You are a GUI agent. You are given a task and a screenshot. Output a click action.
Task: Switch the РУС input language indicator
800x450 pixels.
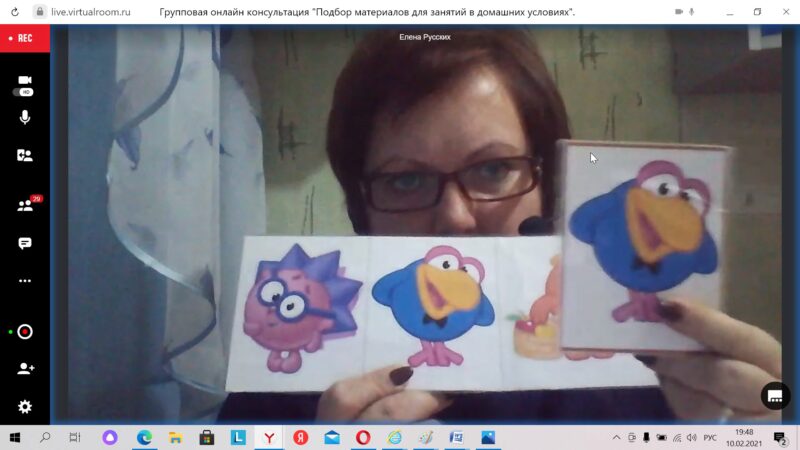710,437
